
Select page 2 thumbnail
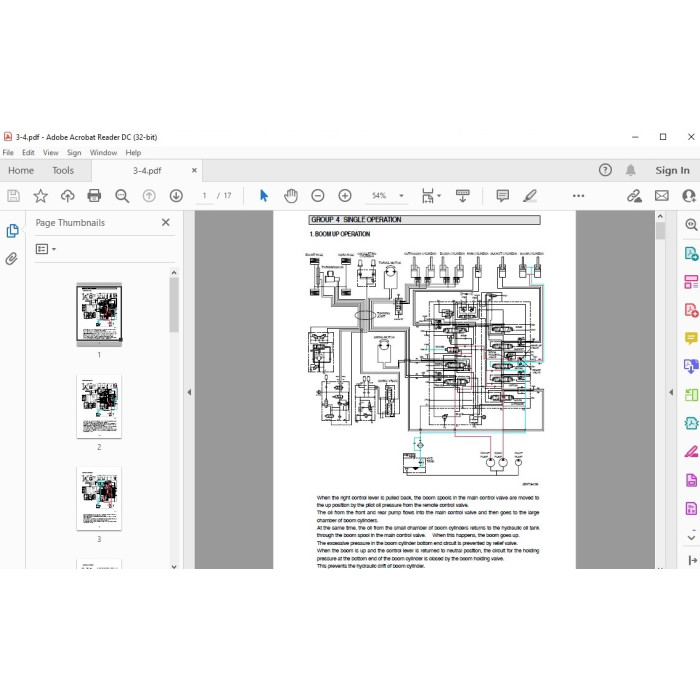pos(99,407)
